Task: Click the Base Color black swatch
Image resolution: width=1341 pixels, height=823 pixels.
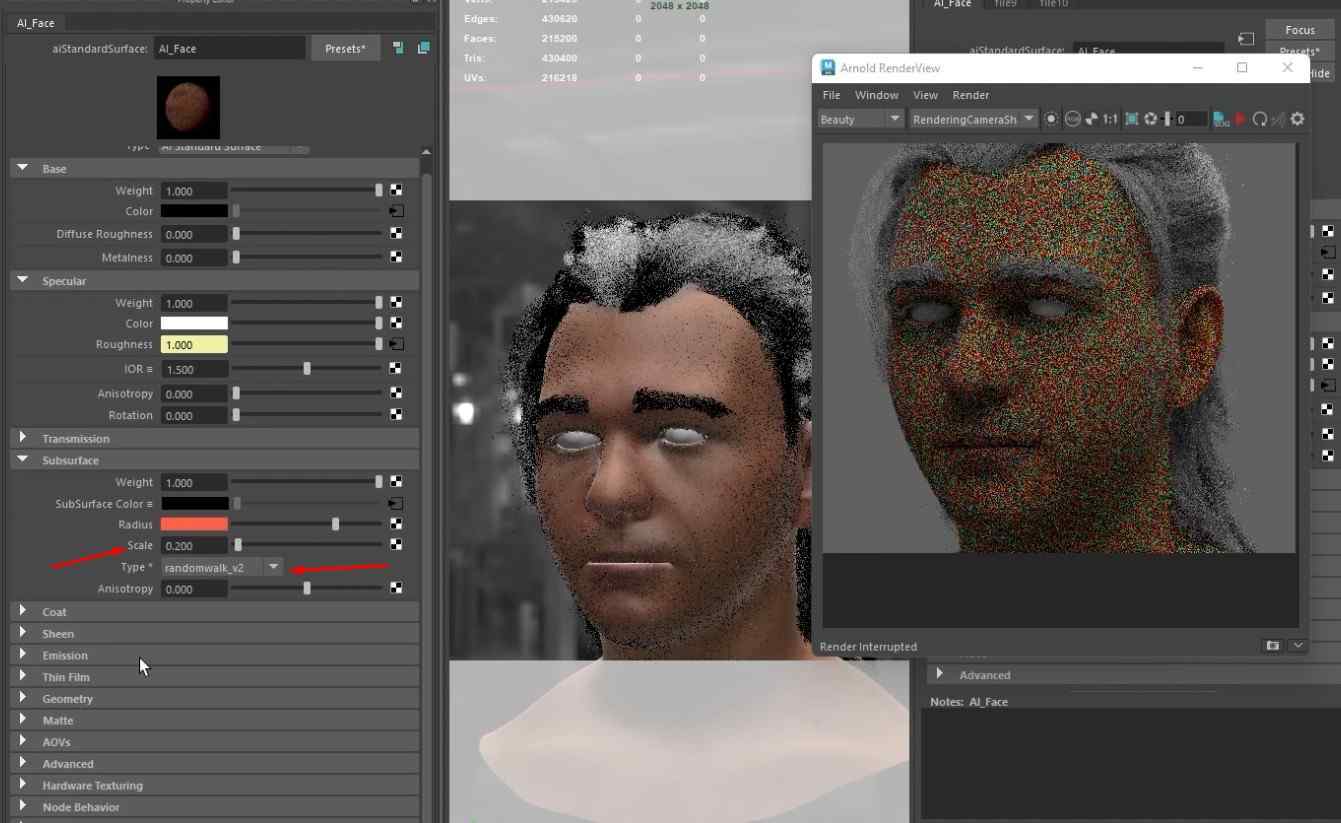Action: pyautogui.click(x=194, y=211)
